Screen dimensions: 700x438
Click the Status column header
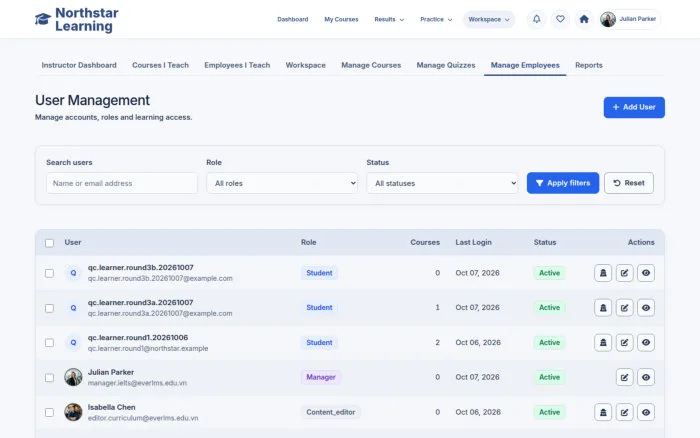coord(545,242)
